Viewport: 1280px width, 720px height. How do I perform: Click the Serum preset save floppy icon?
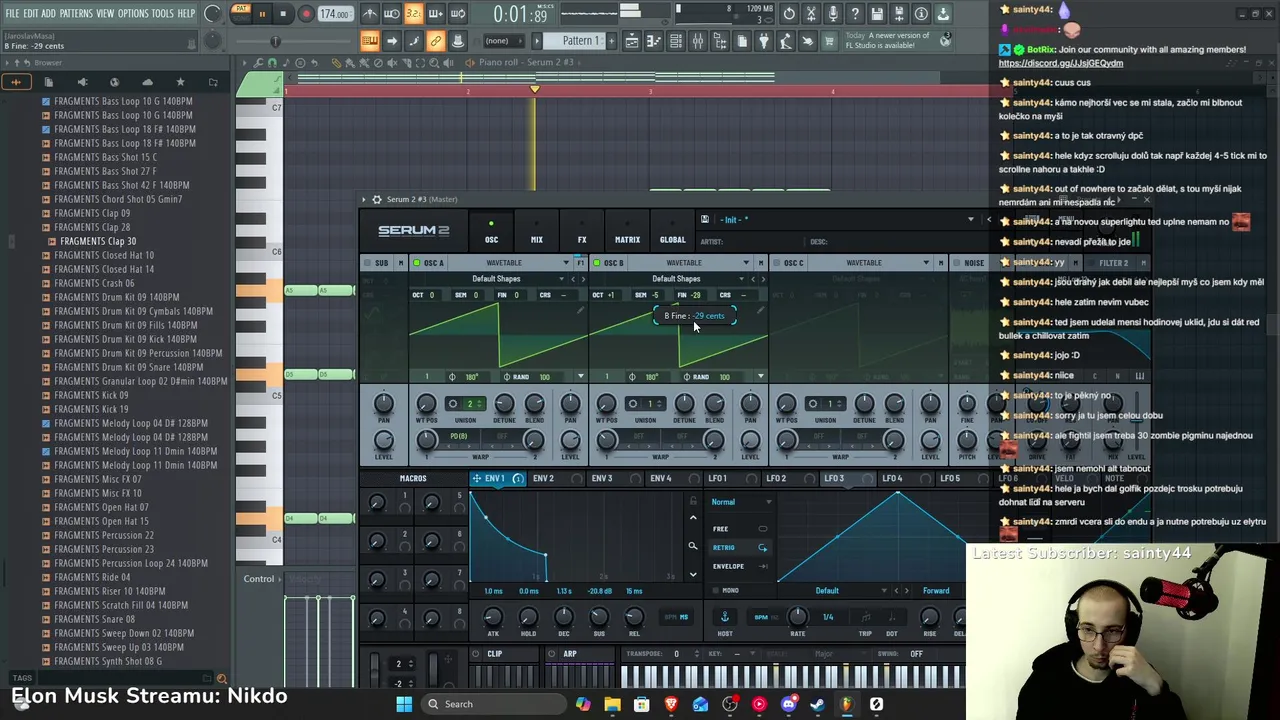(705, 220)
